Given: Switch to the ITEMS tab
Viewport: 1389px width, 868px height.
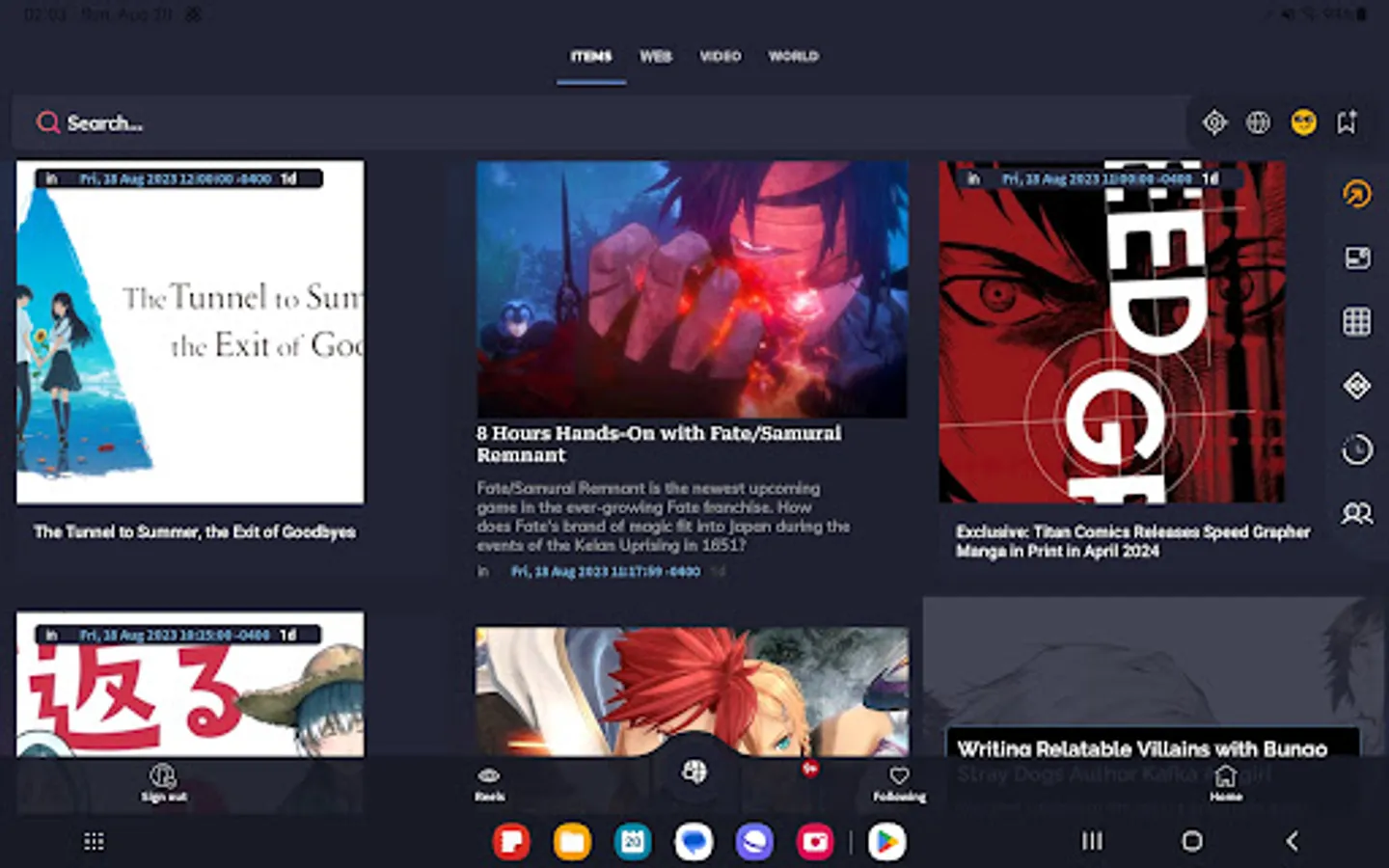Looking at the screenshot, I should (591, 56).
